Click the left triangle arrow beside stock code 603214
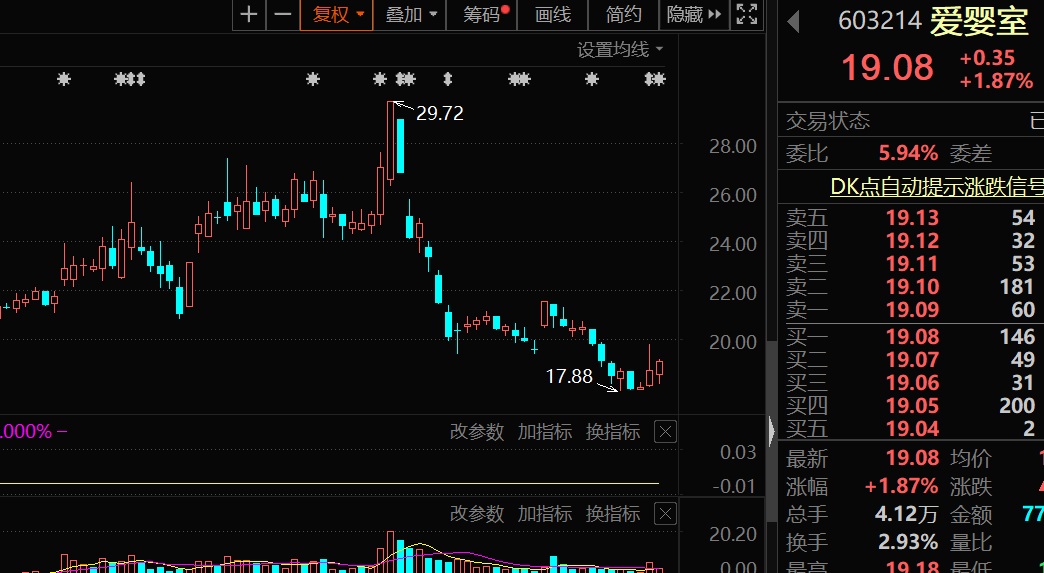The width and height of the screenshot is (1044, 573). tap(794, 21)
